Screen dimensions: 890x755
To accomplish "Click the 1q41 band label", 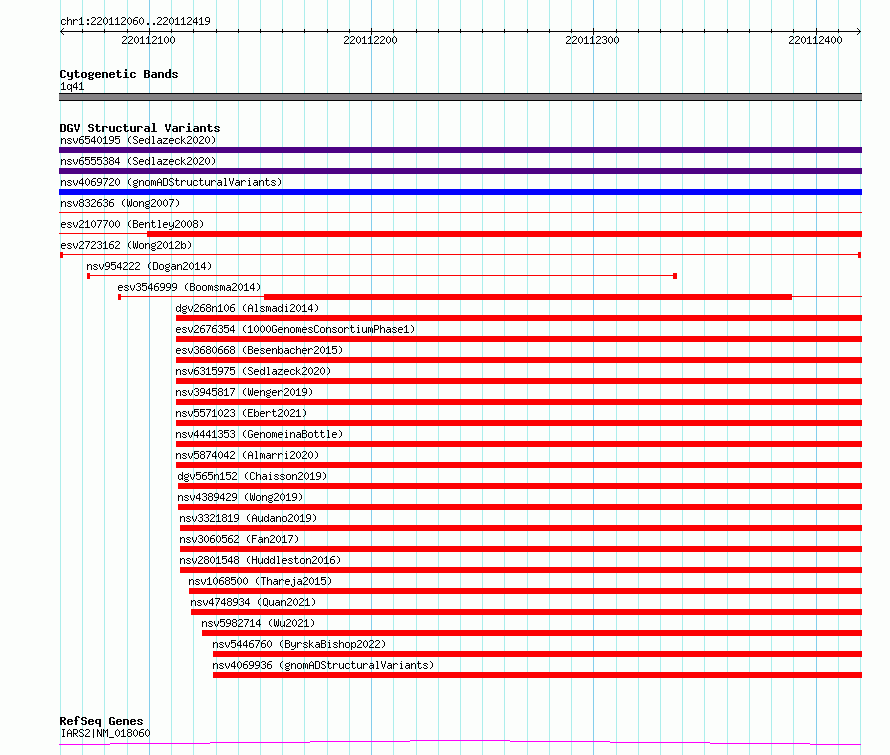I will click(x=72, y=86).
